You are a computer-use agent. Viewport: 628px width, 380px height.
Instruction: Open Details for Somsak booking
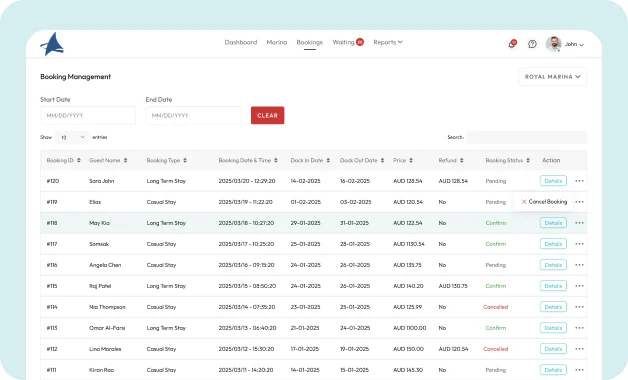(x=553, y=244)
